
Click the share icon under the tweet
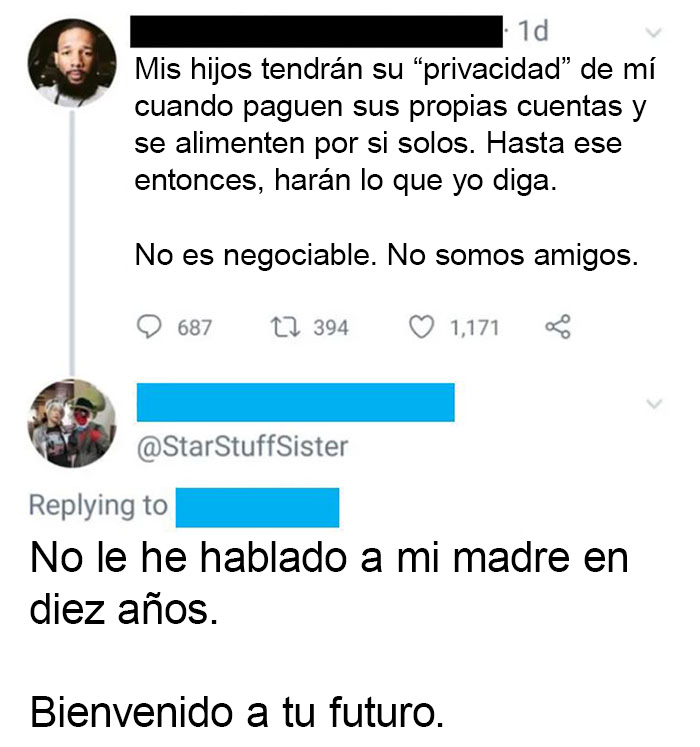click(x=558, y=327)
